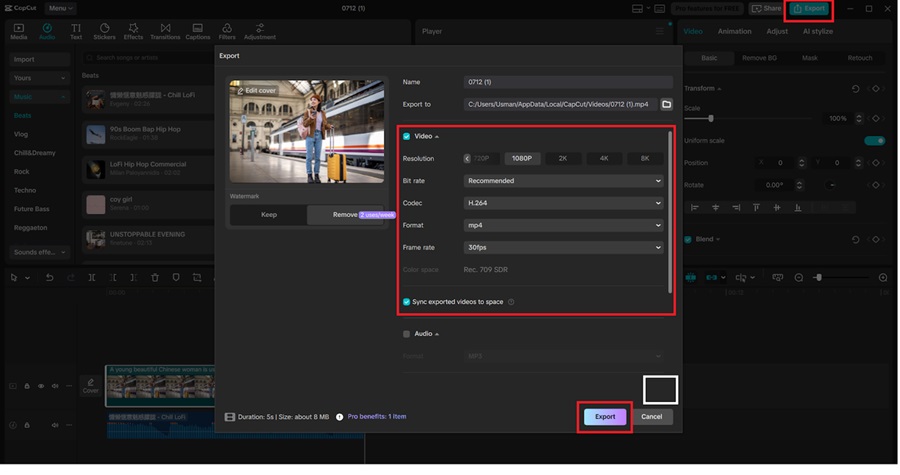Click the align left icon in Video panel
900x475 pixels.
(695, 208)
